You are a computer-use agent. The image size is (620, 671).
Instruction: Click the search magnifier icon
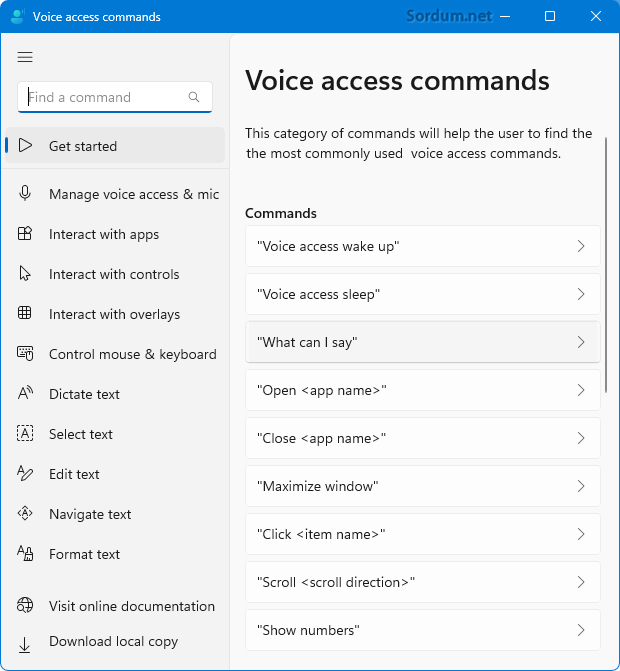point(194,97)
